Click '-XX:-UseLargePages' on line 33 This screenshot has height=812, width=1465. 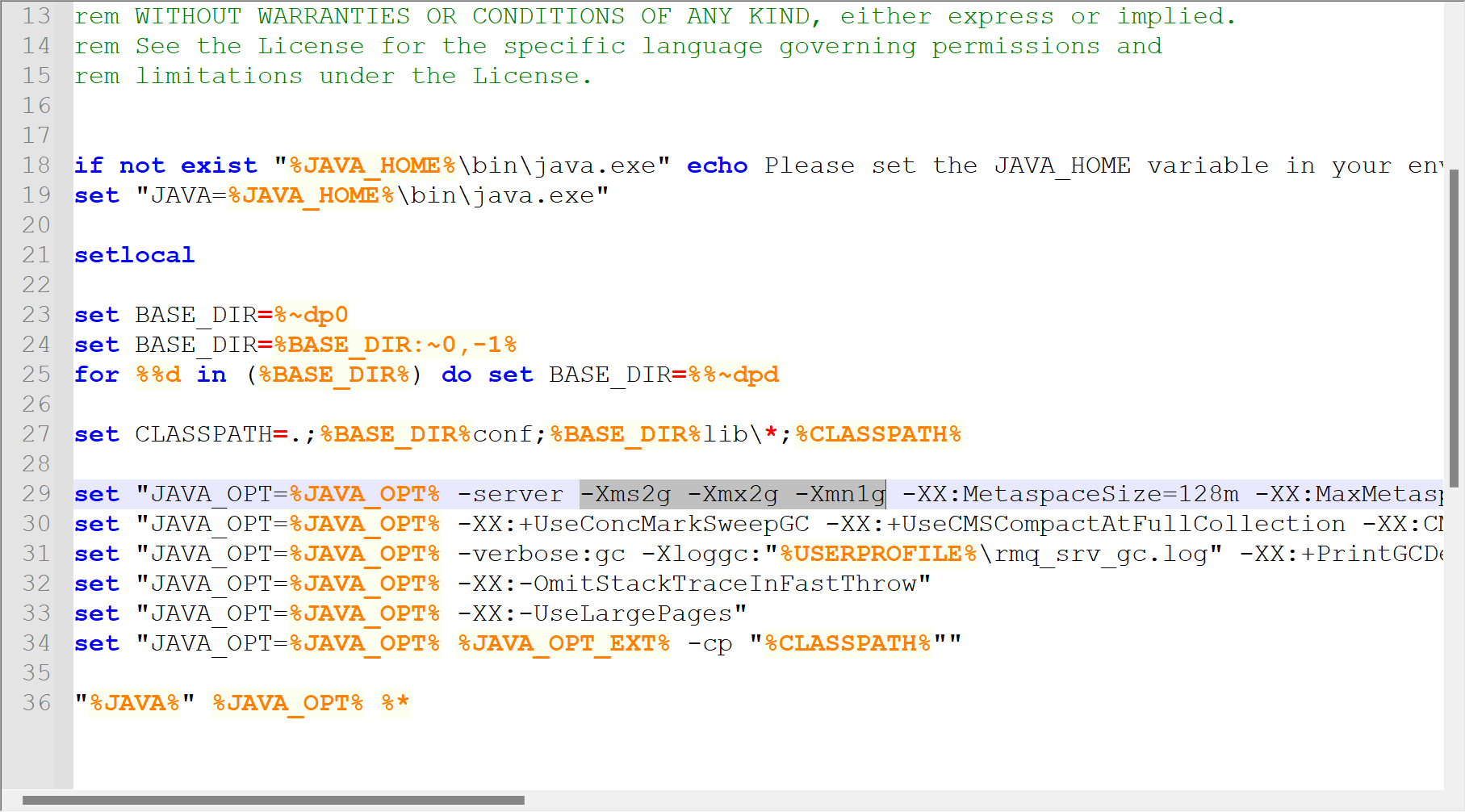[x=595, y=613]
